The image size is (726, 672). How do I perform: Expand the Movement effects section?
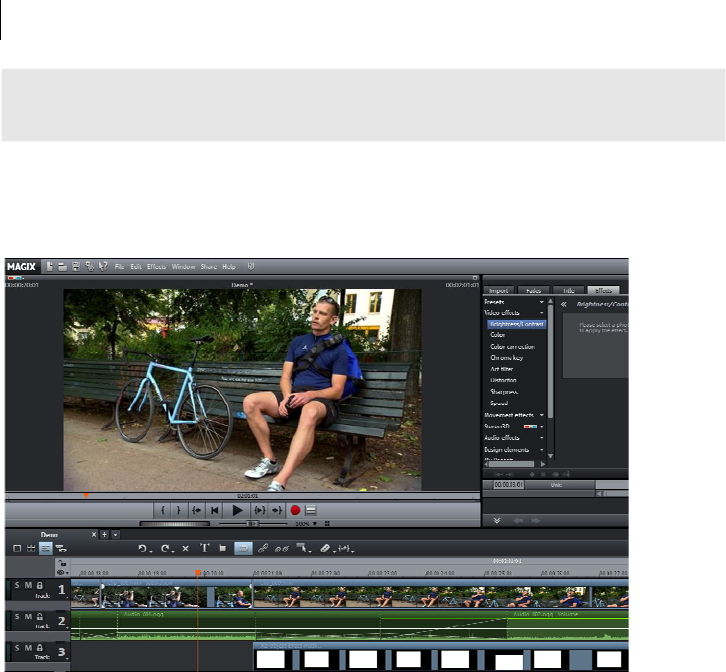[541, 415]
